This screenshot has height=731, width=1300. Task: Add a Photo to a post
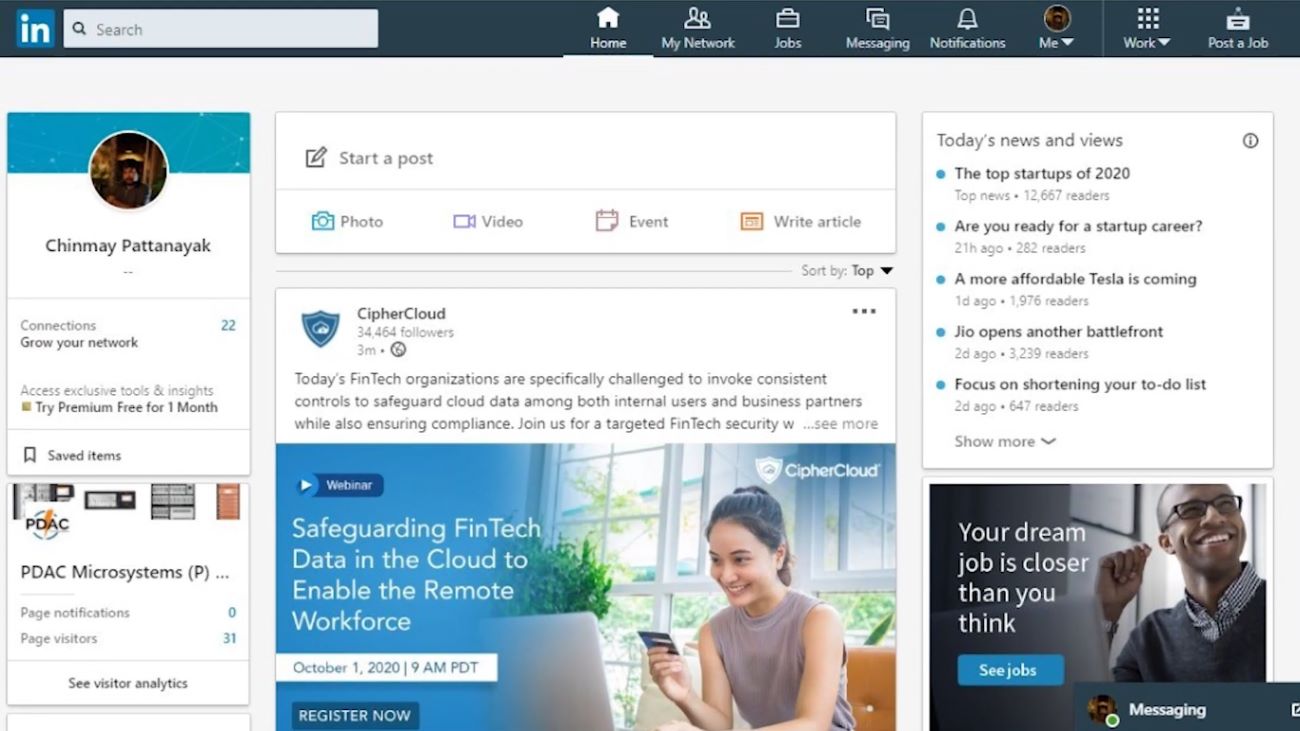tap(347, 221)
